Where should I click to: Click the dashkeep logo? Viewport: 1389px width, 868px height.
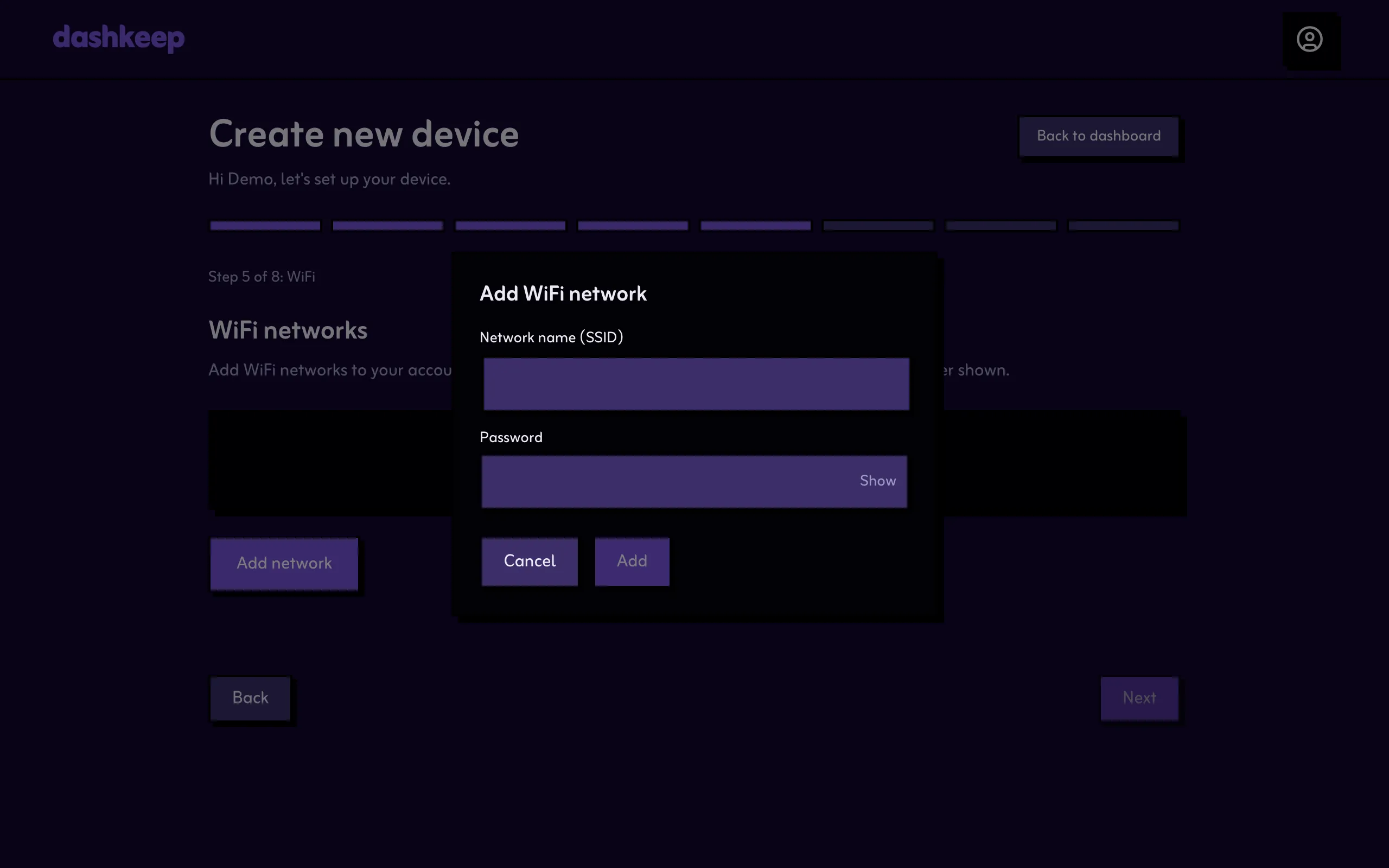click(x=119, y=38)
